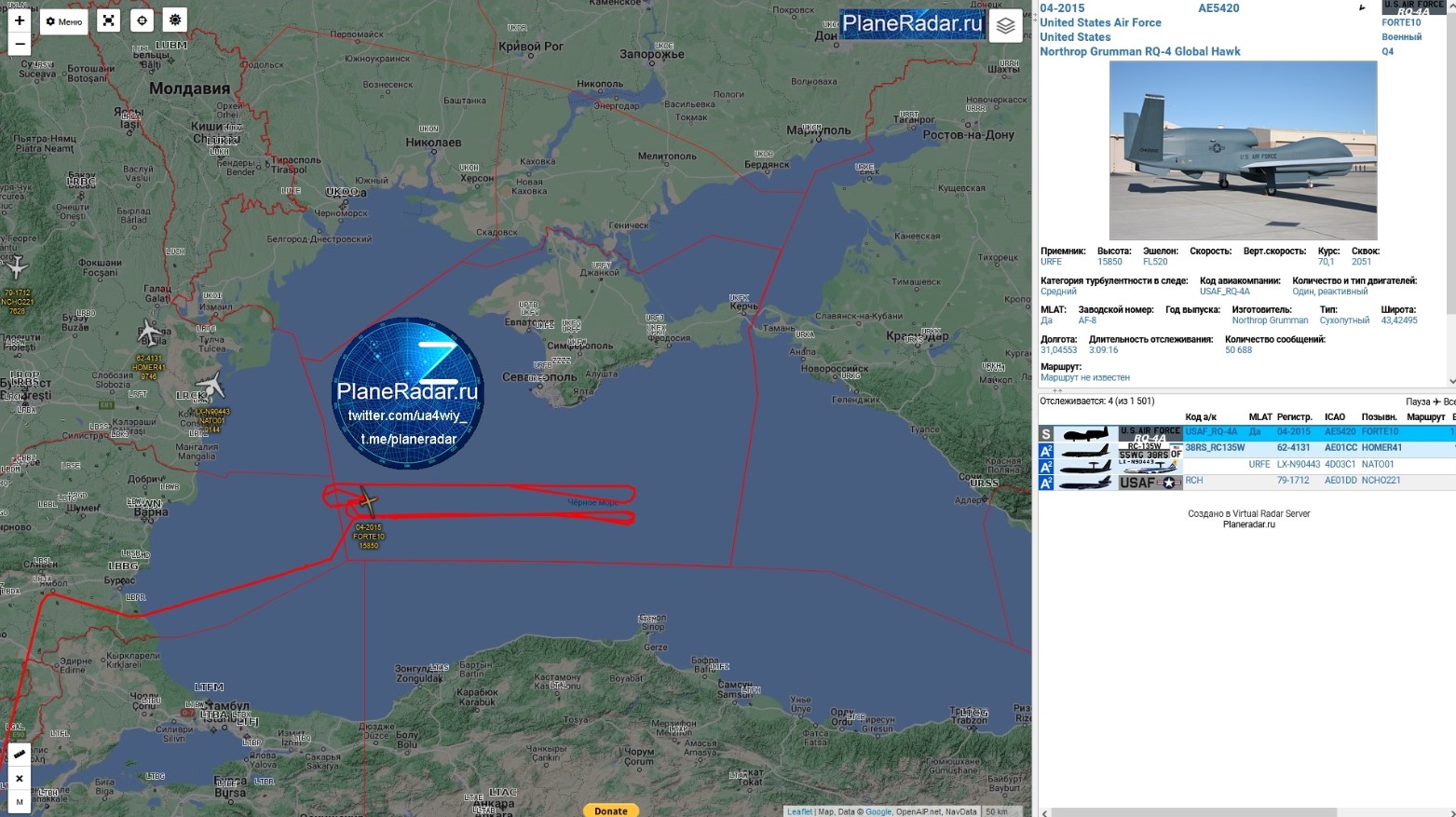Select the ruler measurement tool
The image size is (1456, 817).
[x=20, y=755]
